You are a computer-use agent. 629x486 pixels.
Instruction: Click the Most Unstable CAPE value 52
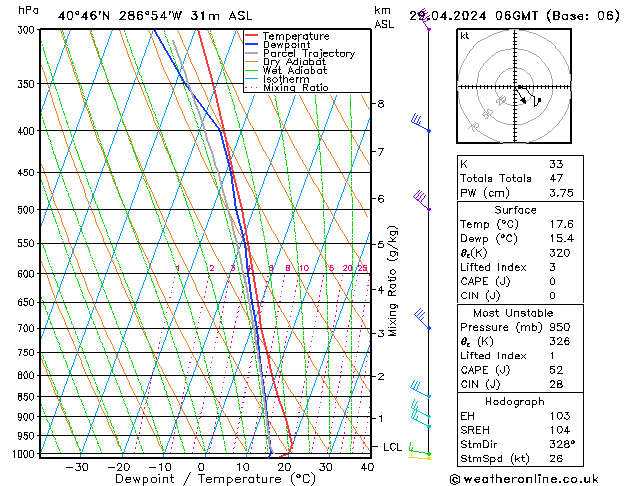(556, 370)
